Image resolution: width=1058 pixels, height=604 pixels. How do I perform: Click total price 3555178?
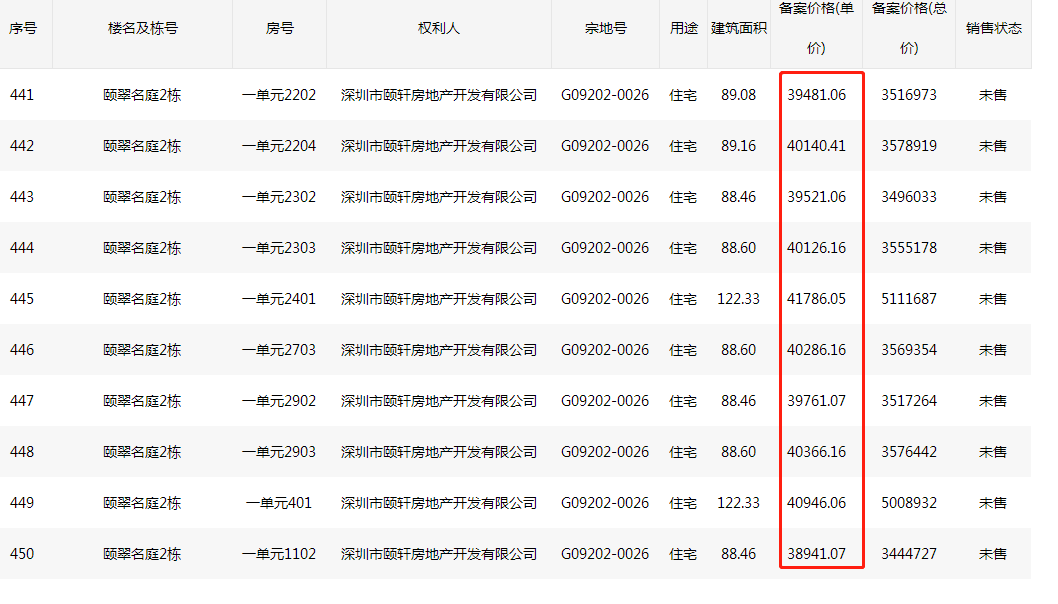[909, 248]
